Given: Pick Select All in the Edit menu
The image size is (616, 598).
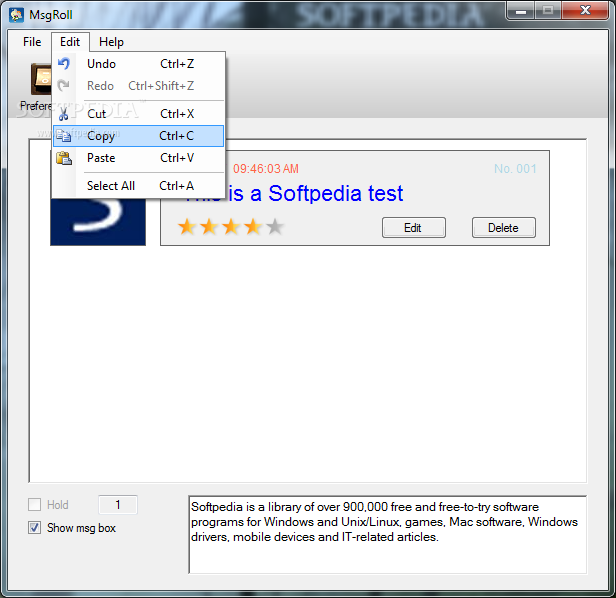Looking at the screenshot, I should (138, 185).
